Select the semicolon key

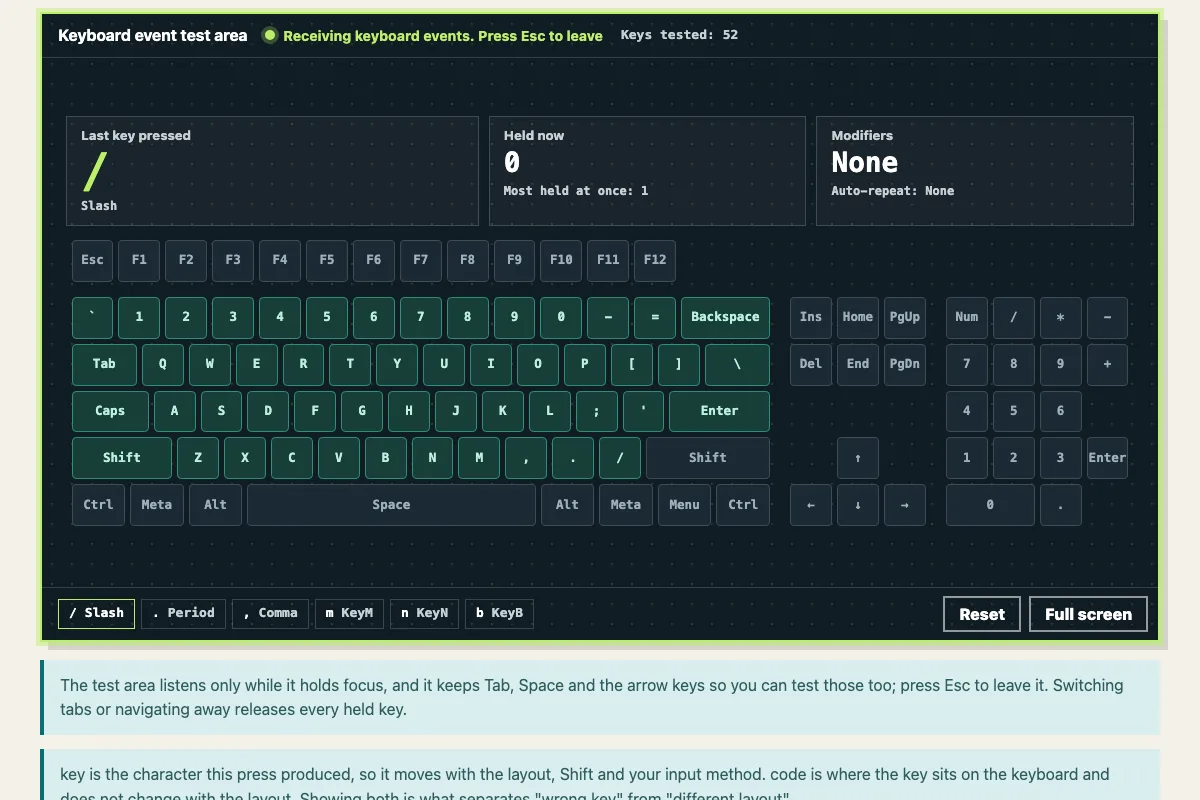597,411
